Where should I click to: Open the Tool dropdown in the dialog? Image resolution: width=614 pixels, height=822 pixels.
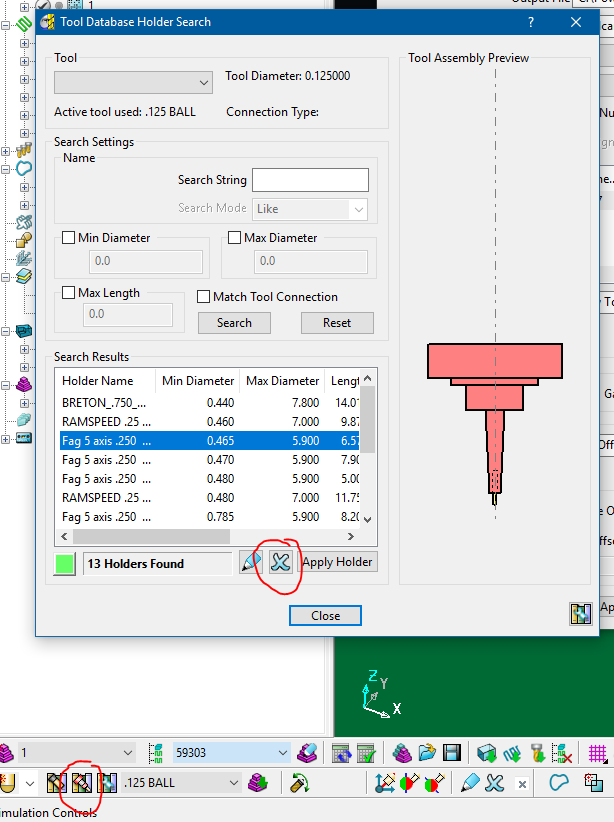(133, 83)
